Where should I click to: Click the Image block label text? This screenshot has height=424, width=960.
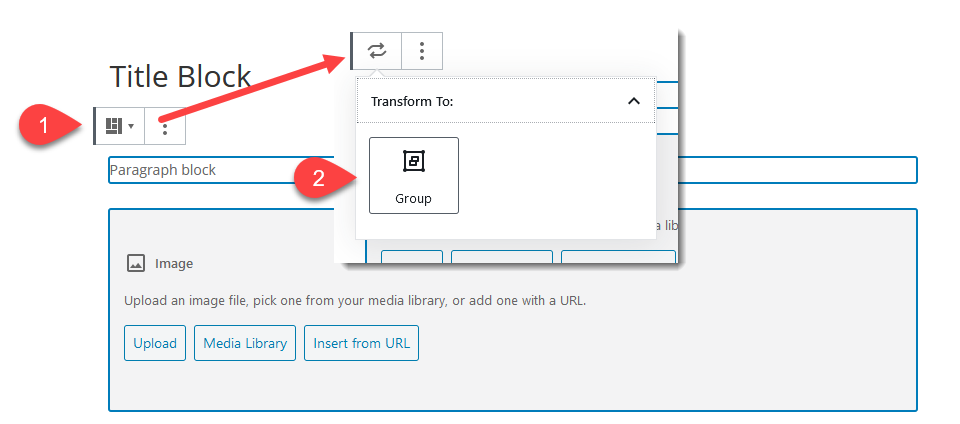(x=174, y=264)
